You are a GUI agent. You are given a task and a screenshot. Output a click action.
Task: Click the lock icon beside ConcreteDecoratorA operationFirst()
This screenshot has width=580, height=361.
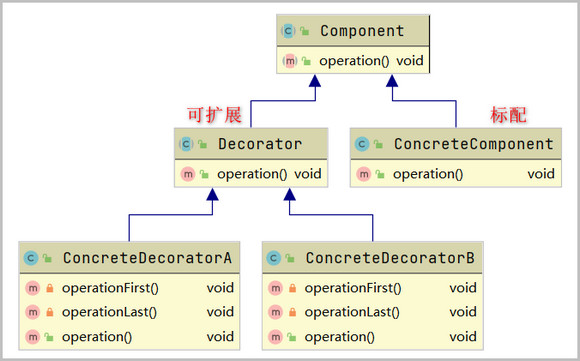[50, 288]
